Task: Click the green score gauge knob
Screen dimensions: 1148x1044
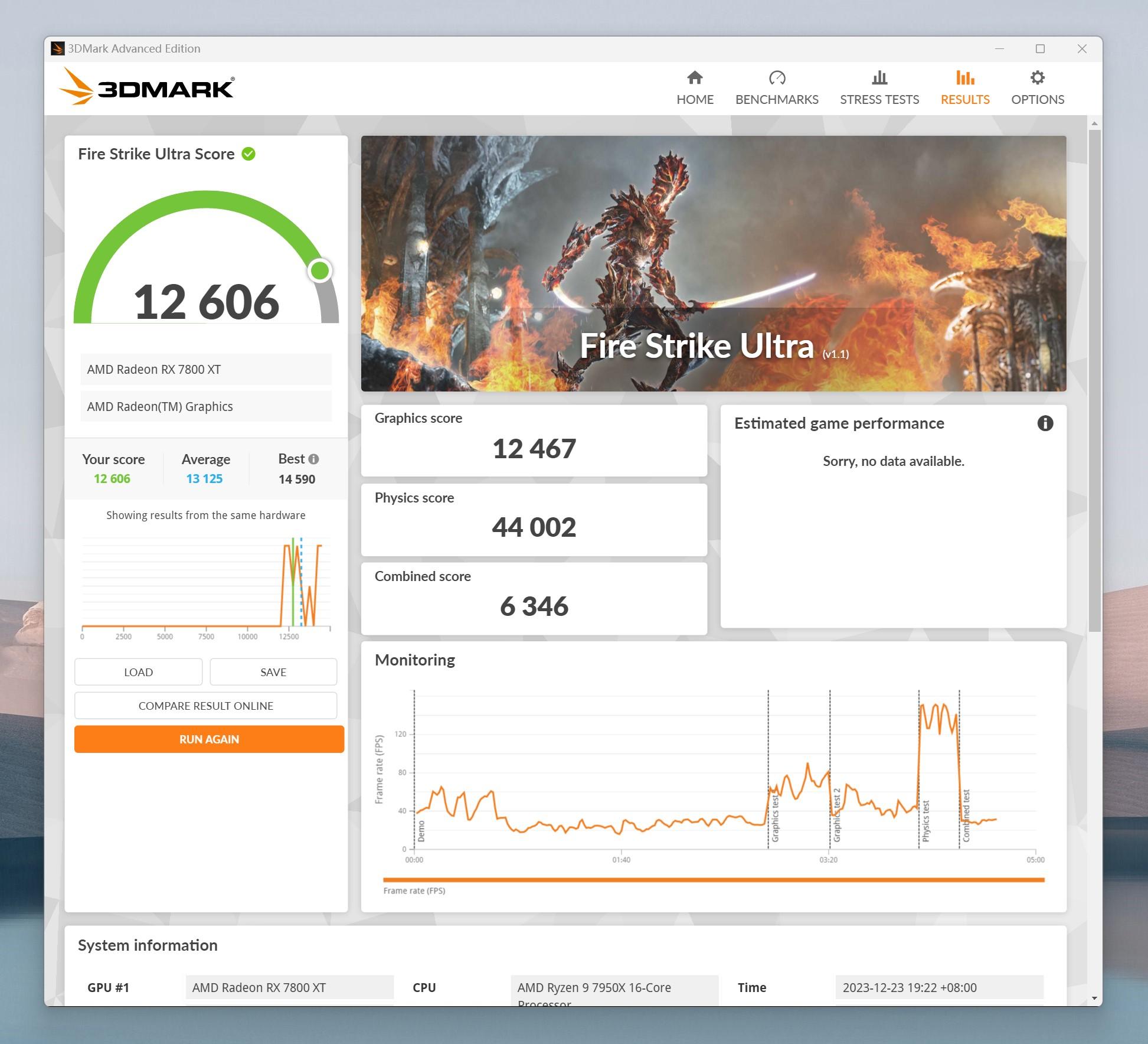Action: (x=320, y=270)
